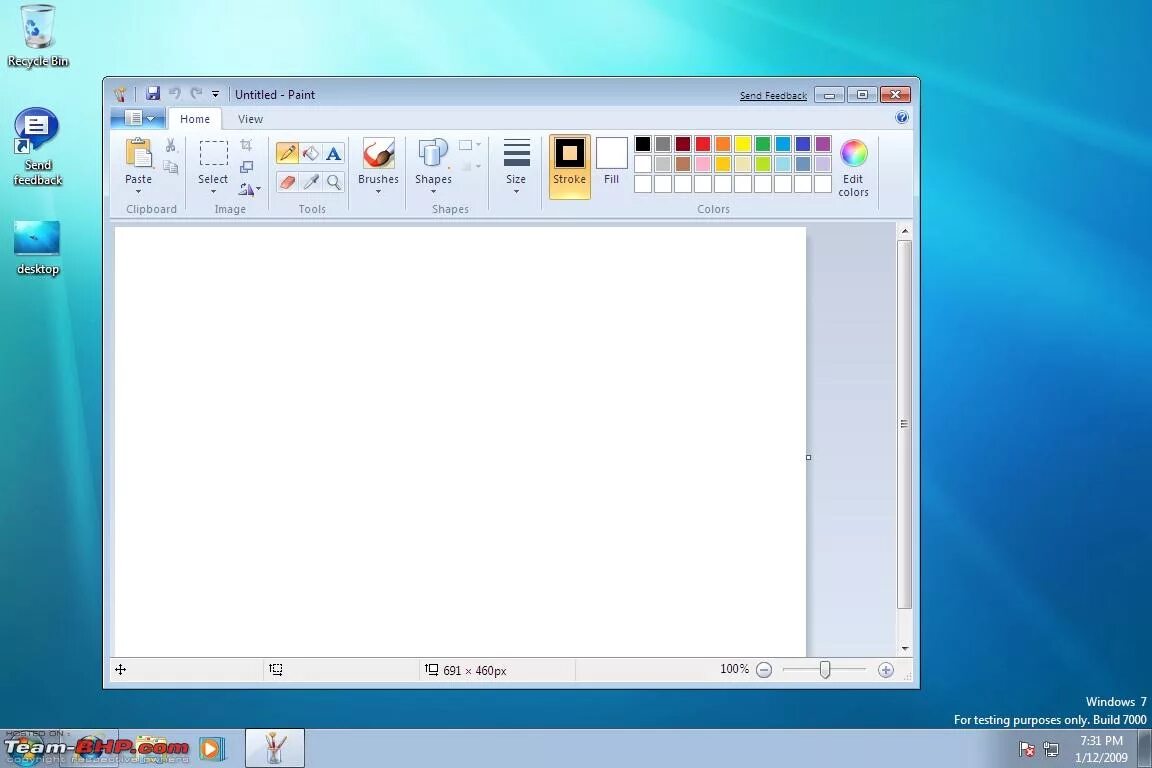Image resolution: width=1152 pixels, height=768 pixels.
Task: Open Paint Help question mark icon
Action: coord(902,118)
